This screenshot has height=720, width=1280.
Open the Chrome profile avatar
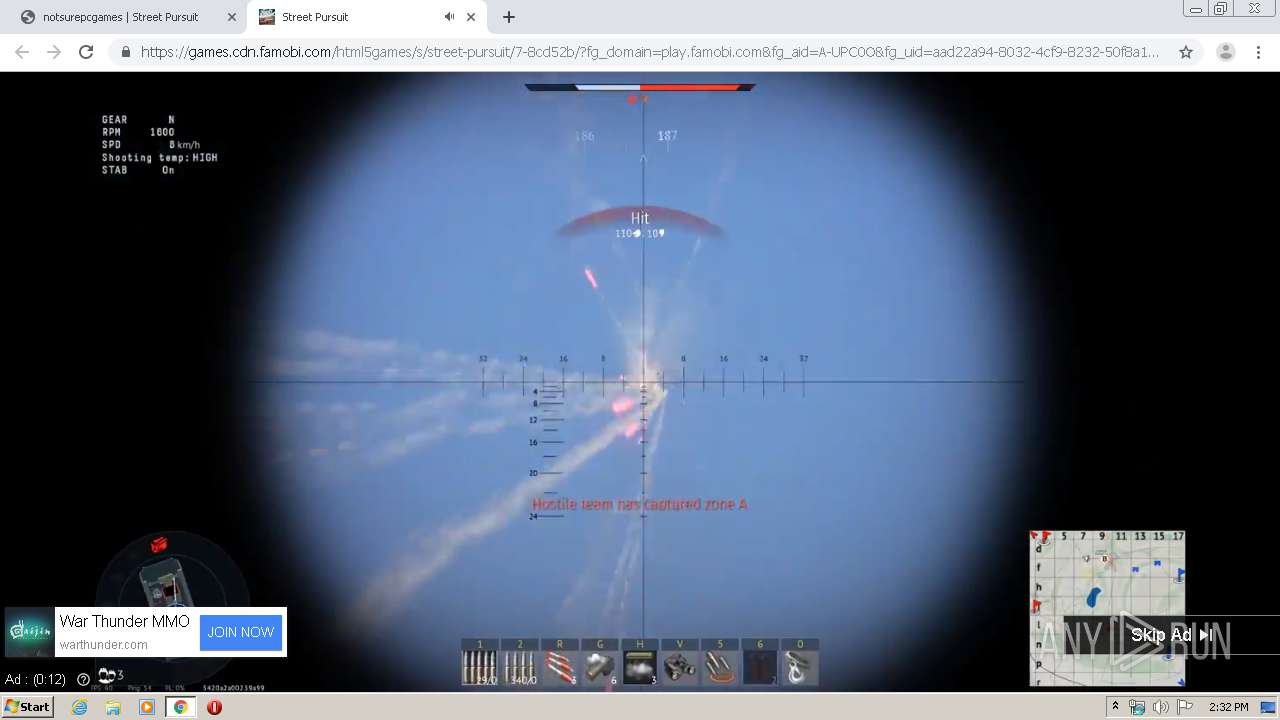(1225, 52)
